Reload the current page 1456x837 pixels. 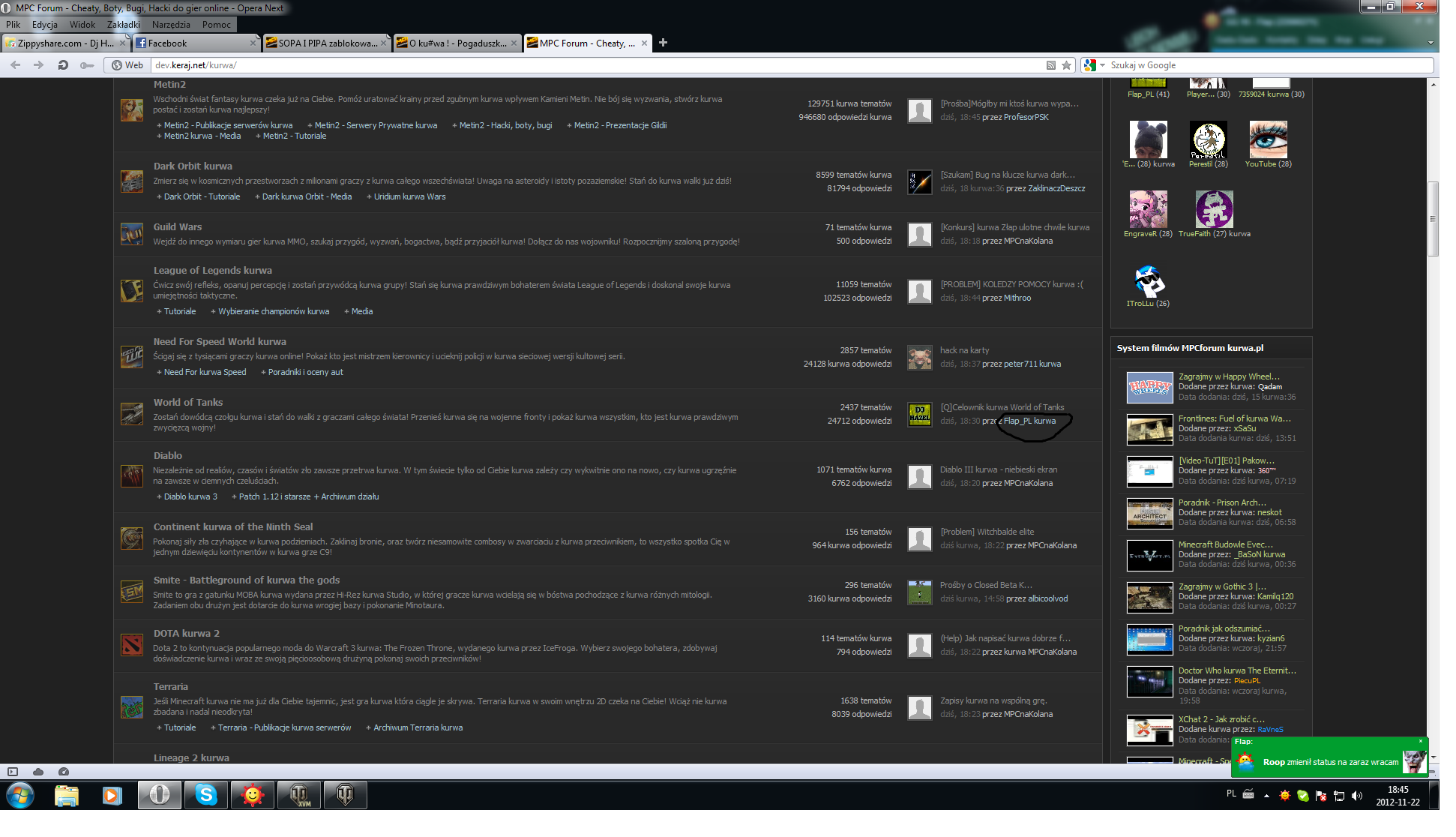click(x=63, y=65)
